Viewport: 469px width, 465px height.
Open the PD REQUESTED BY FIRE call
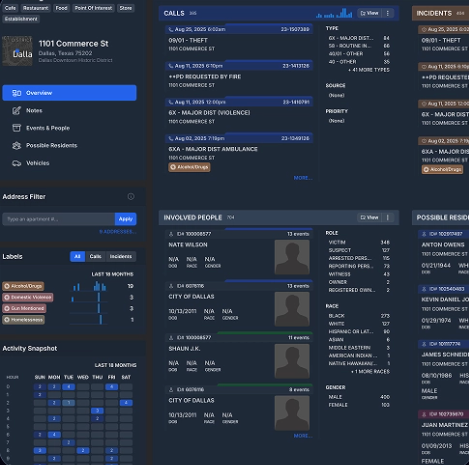pyautogui.click(x=239, y=76)
